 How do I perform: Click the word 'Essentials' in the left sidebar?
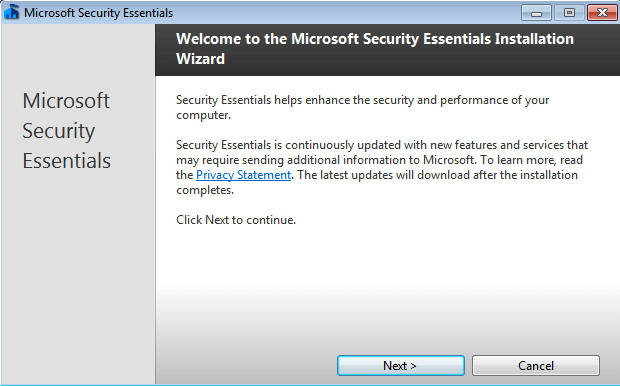[x=66, y=161]
